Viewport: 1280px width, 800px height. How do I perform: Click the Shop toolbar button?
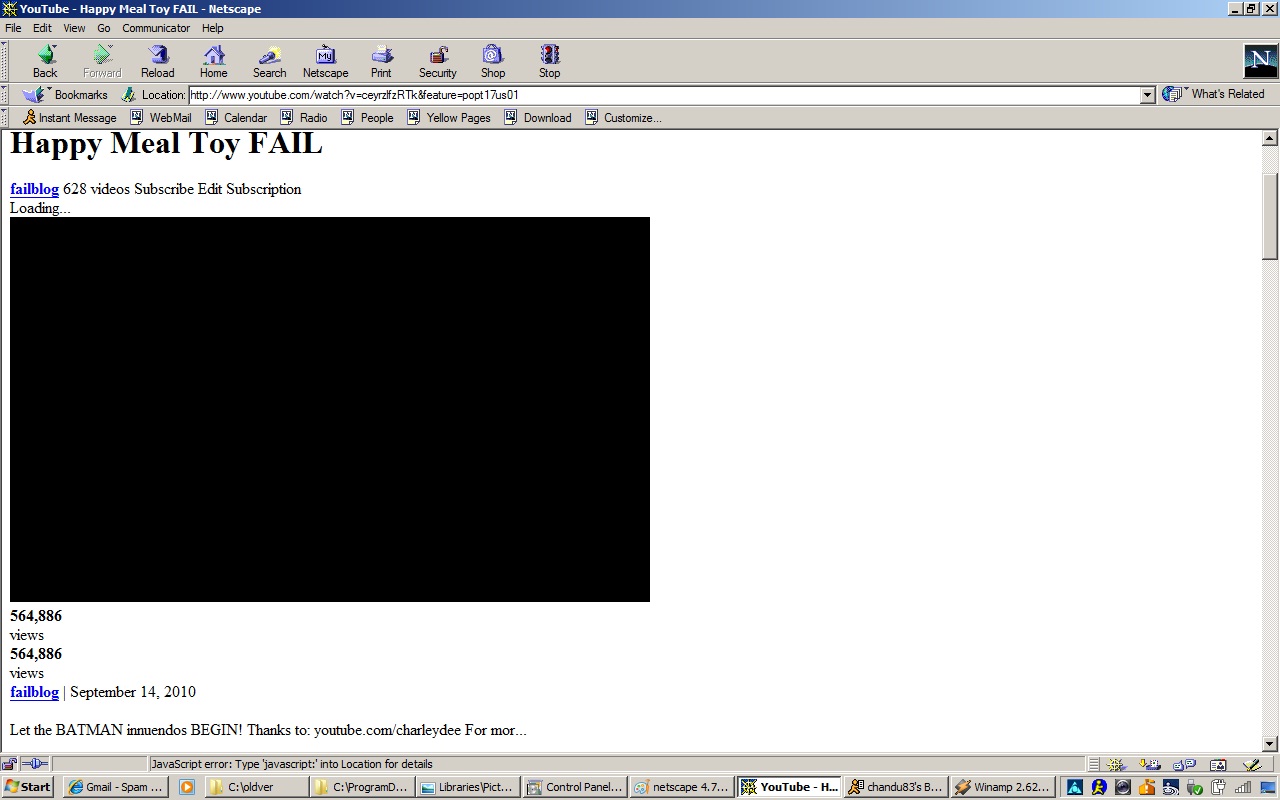click(493, 61)
